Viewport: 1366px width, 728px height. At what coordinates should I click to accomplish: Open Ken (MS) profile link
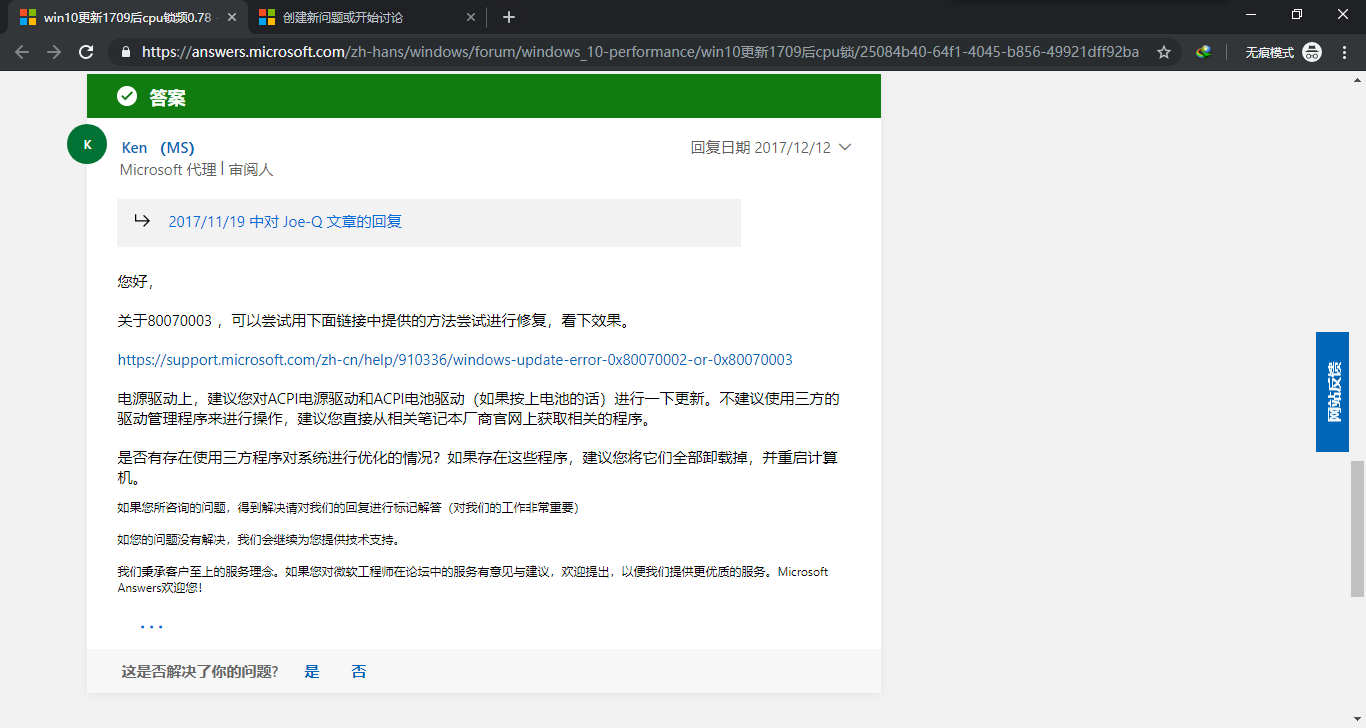click(x=158, y=148)
